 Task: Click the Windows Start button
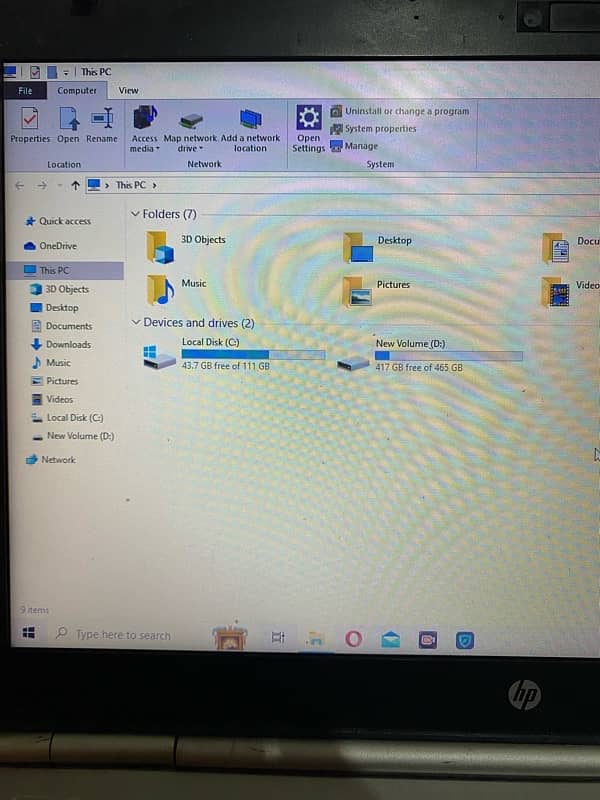coord(29,633)
